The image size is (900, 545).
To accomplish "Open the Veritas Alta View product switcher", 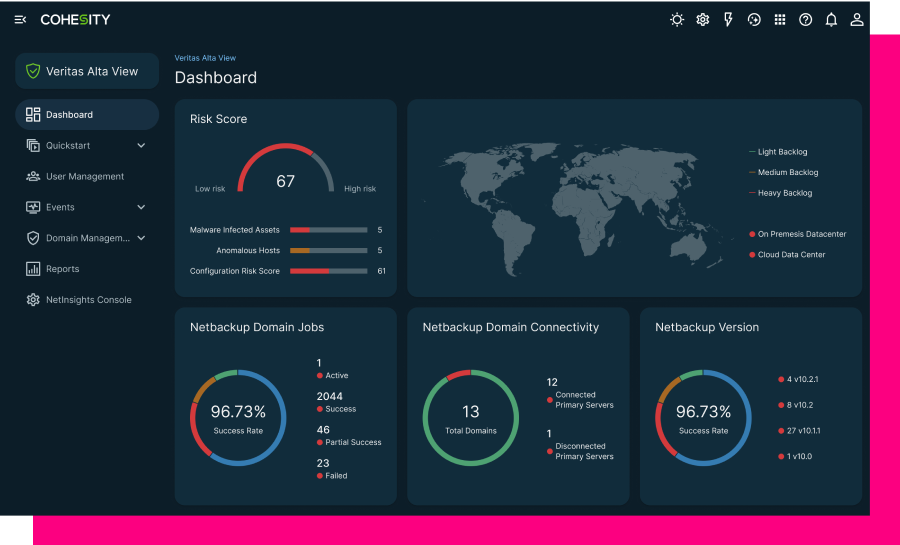I will pos(87,72).
